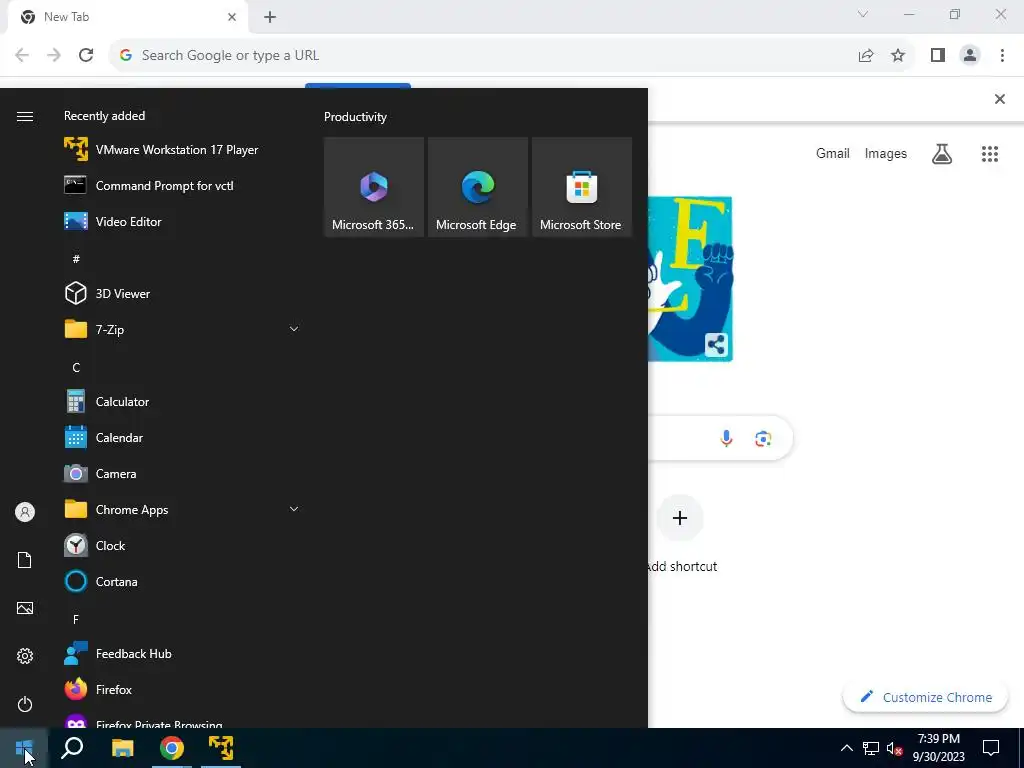This screenshot has width=1024, height=768.
Task: Reload the page in Chrome
Action: point(86,55)
